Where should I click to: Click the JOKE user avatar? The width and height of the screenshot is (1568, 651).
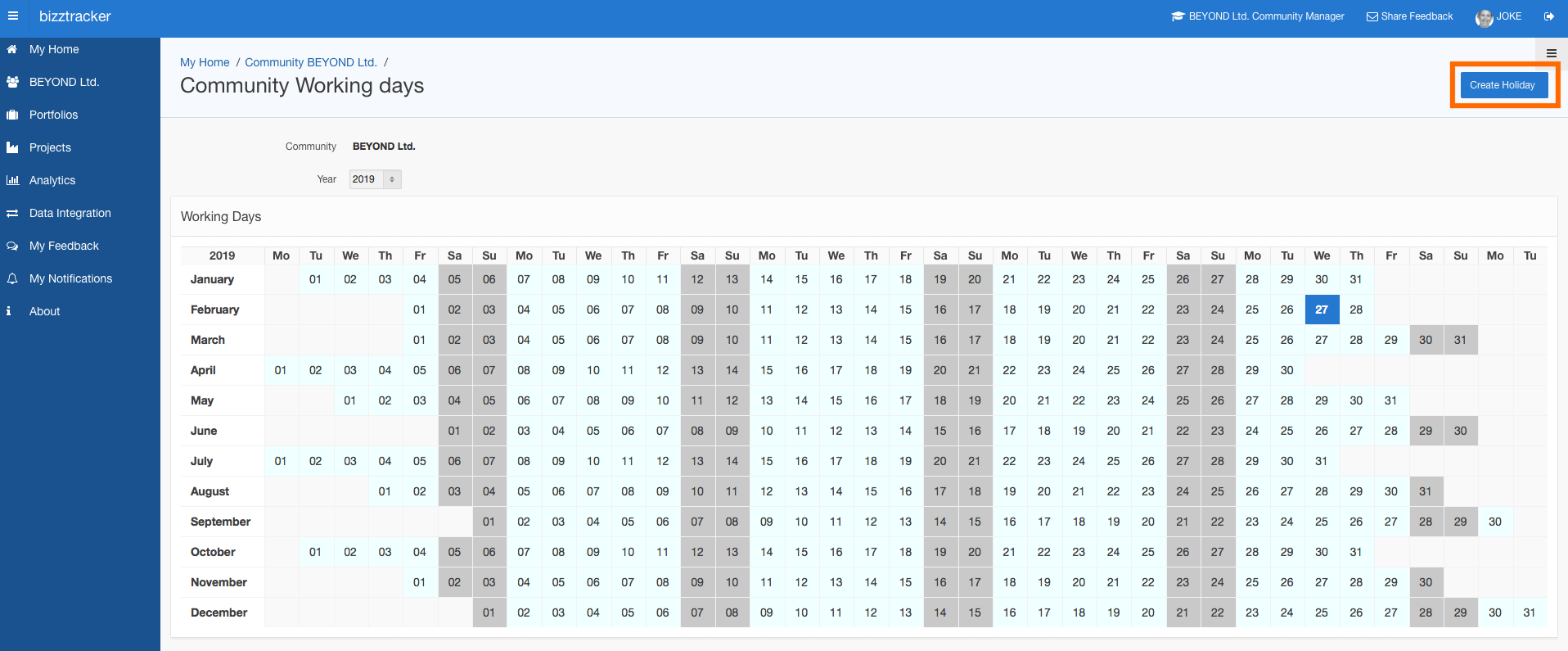1484,18
